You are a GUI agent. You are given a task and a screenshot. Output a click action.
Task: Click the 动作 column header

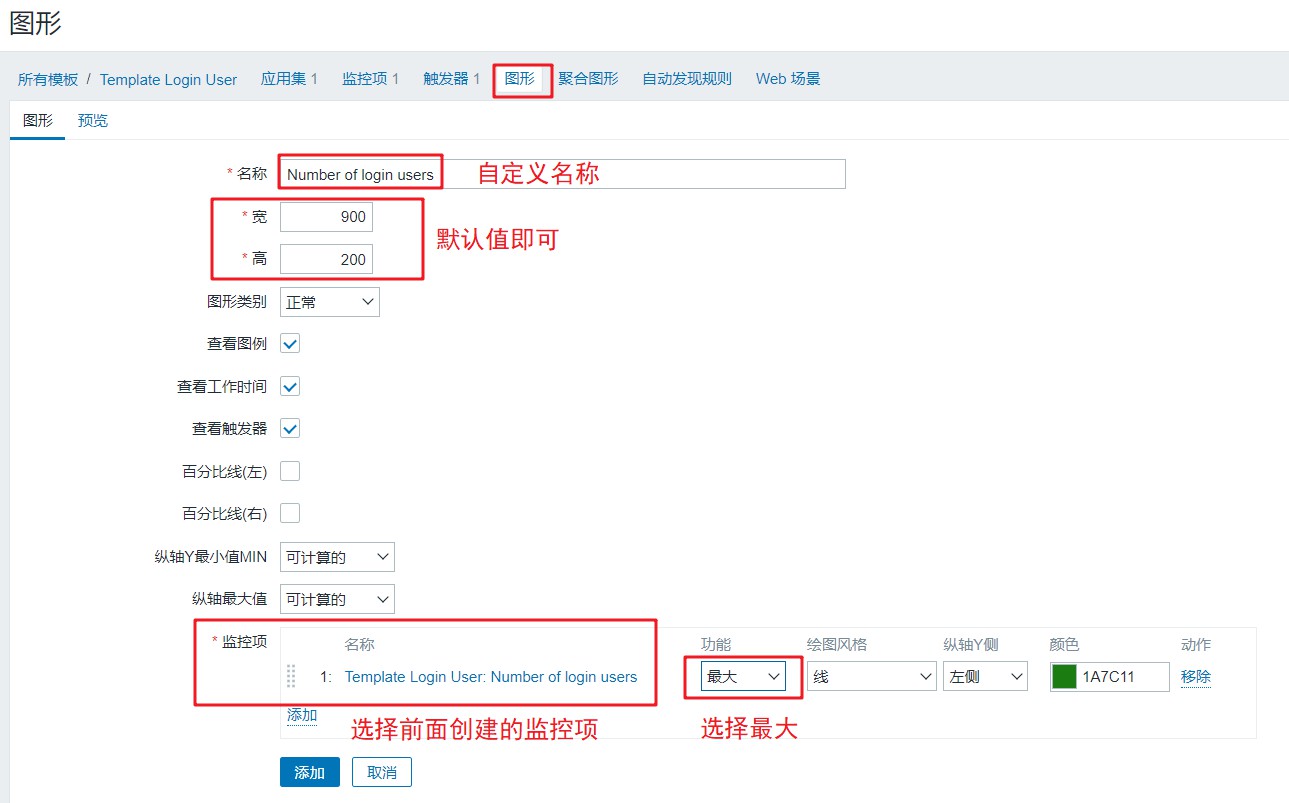pos(1196,645)
